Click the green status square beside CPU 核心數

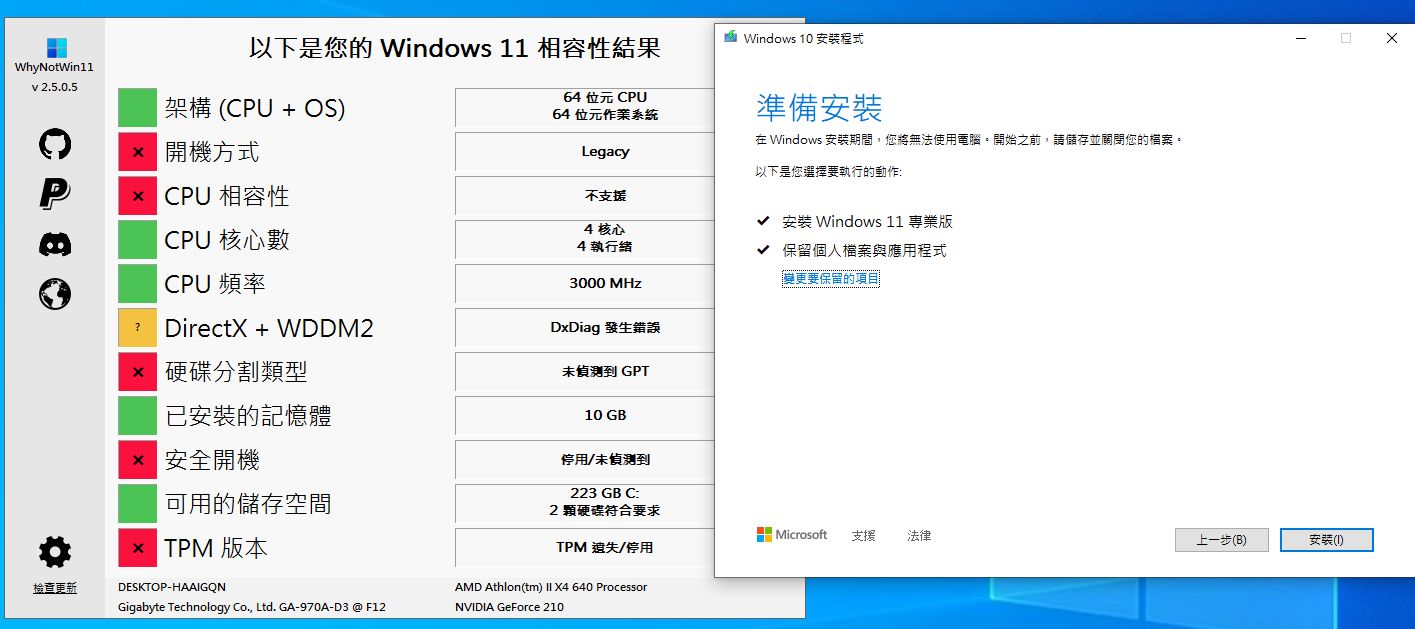137,239
